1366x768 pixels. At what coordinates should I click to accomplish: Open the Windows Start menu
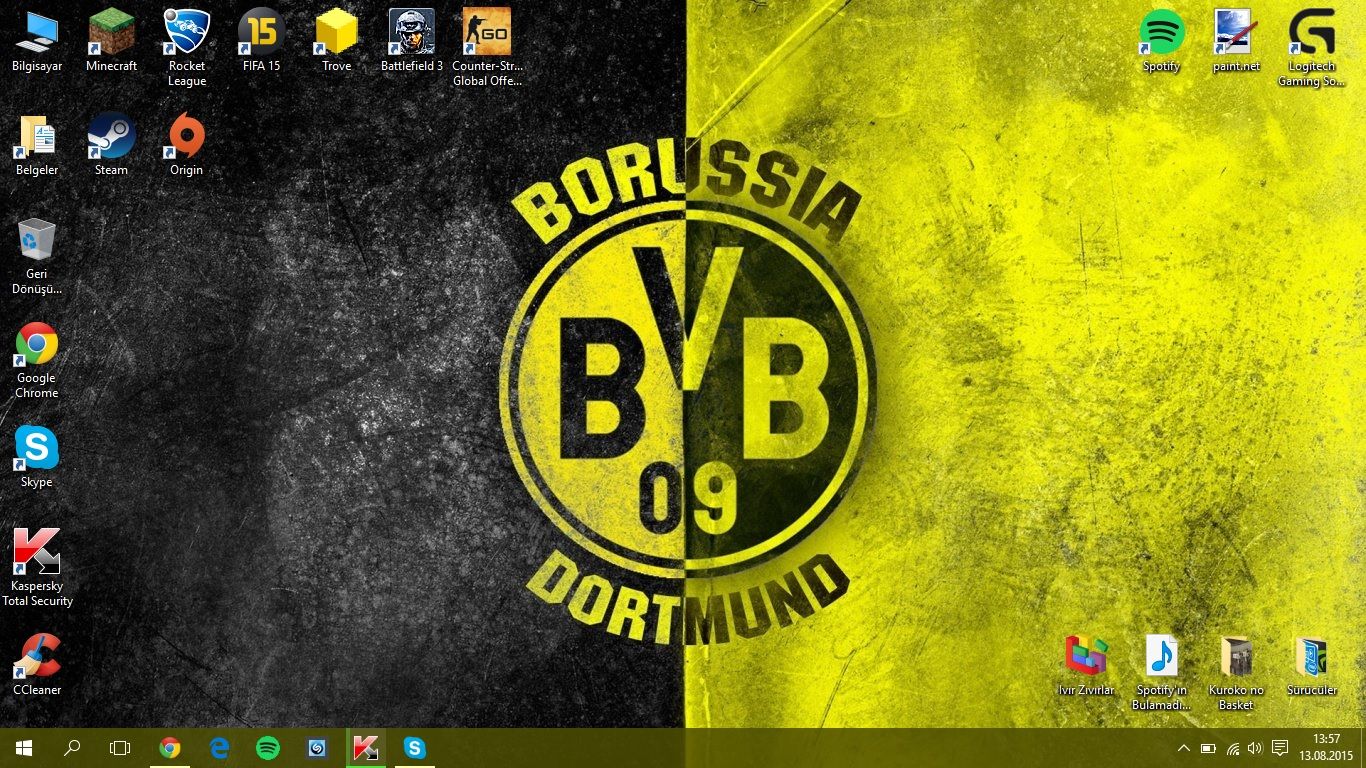24,748
